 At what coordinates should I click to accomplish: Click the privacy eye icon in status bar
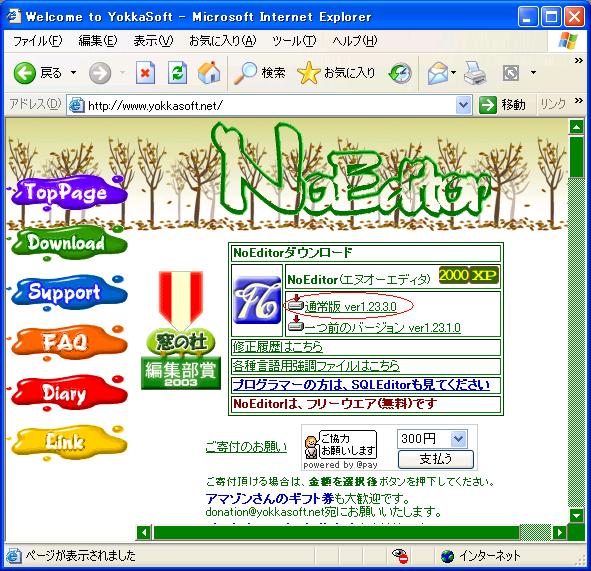pyautogui.click(x=400, y=556)
